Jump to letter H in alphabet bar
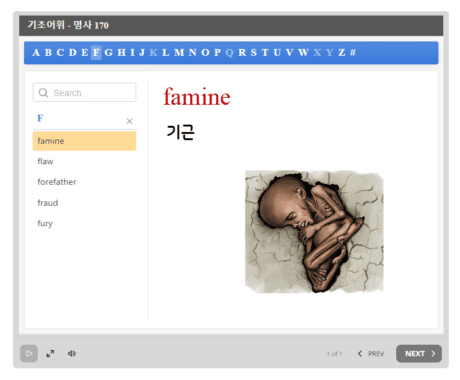This screenshot has width=460, height=380. 121,53
